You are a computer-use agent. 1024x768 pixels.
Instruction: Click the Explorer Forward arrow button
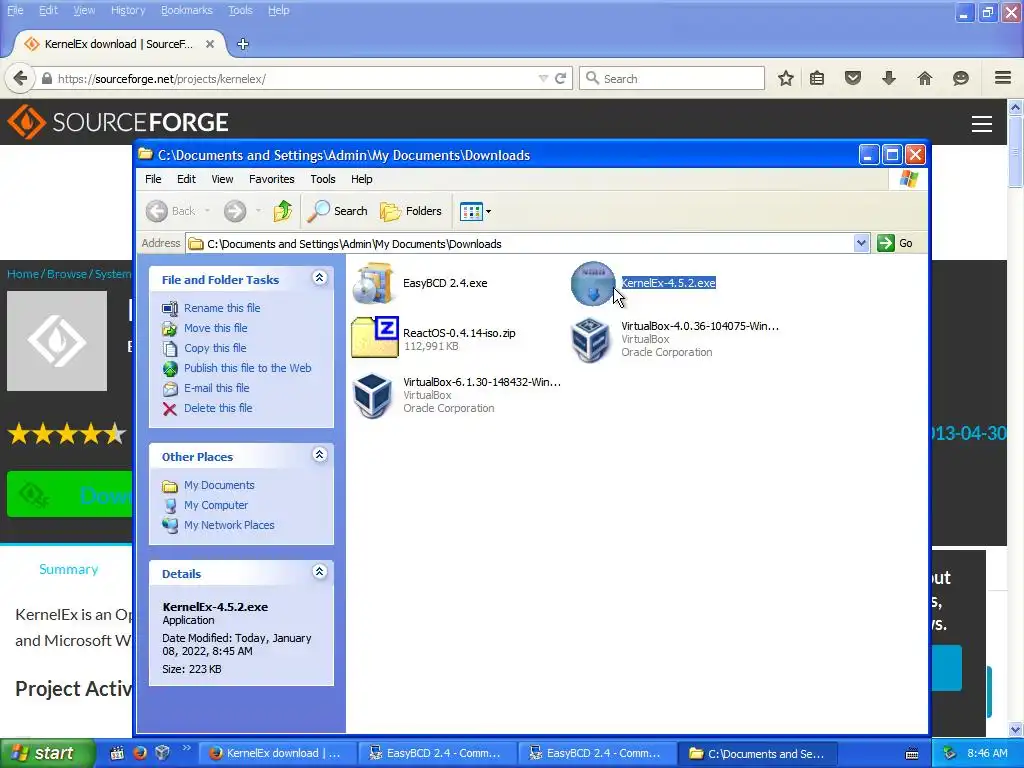coord(235,211)
